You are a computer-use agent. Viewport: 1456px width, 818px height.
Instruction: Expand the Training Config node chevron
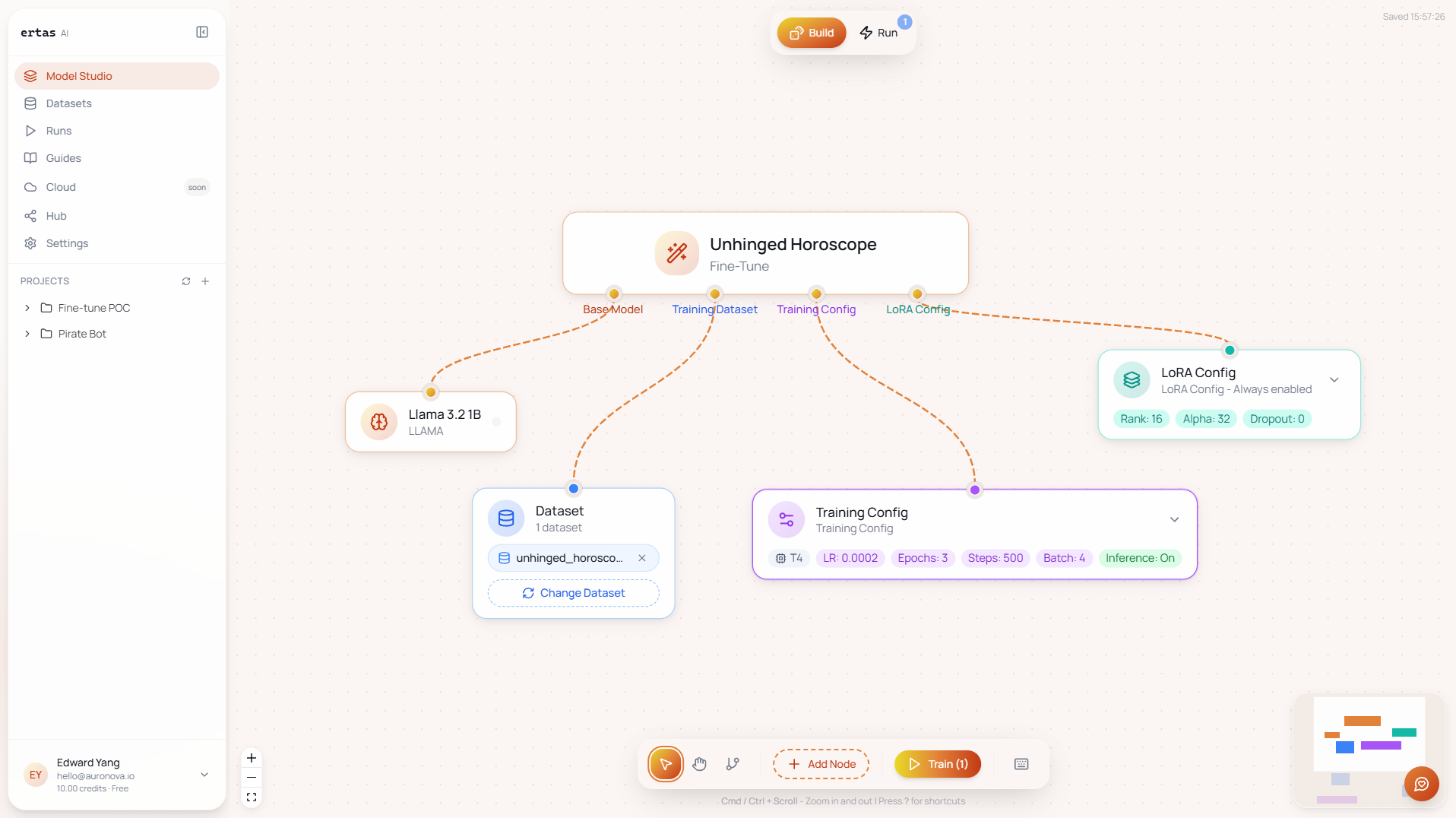1175,520
